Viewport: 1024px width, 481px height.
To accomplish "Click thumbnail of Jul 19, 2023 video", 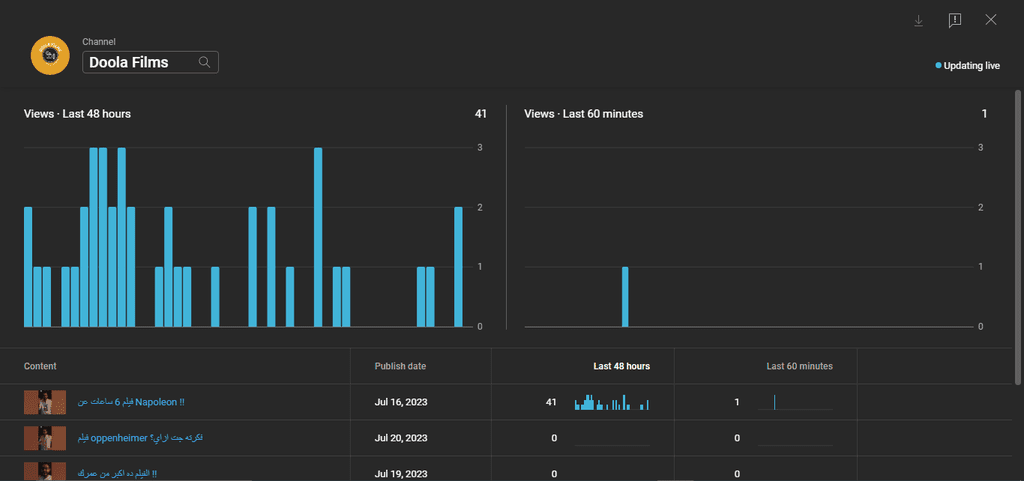I will tap(45, 471).
